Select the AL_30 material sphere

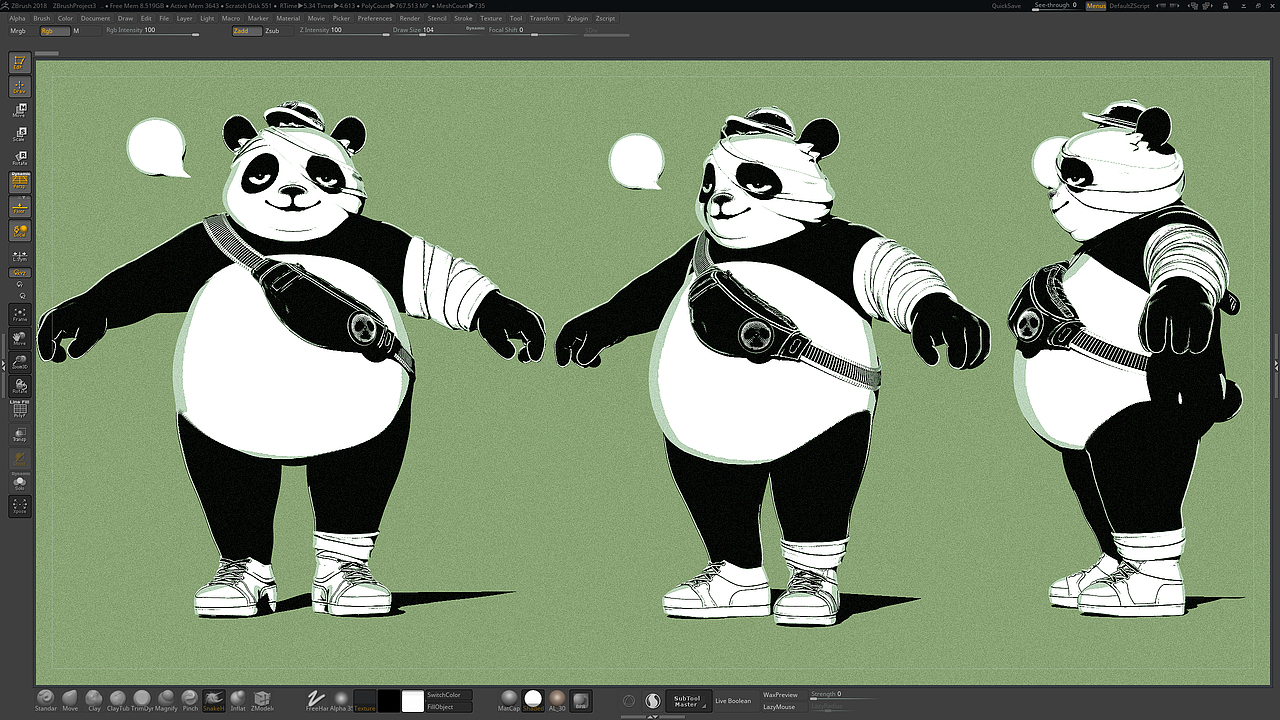pos(557,701)
